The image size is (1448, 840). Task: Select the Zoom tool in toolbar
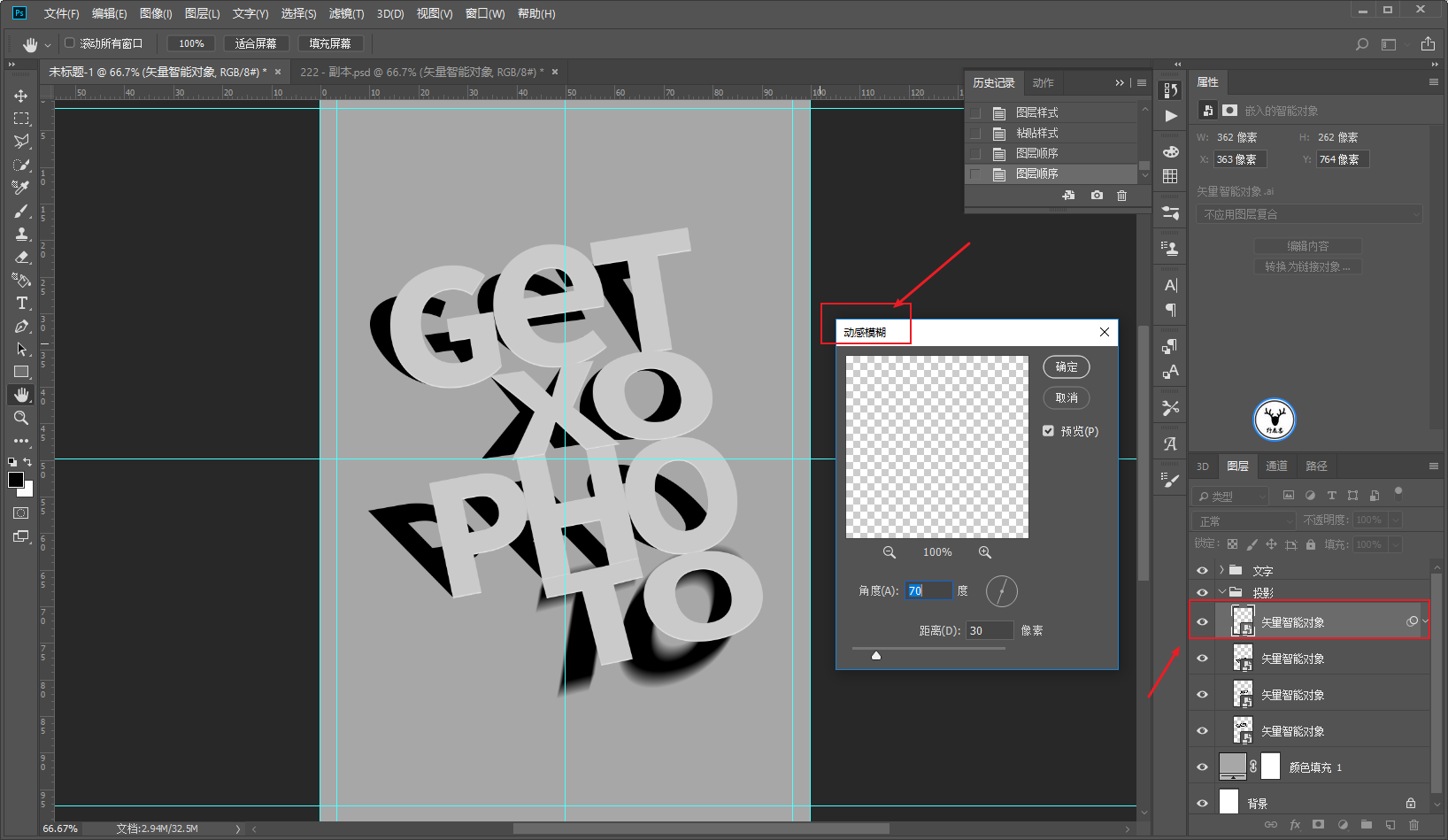coord(21,418)
